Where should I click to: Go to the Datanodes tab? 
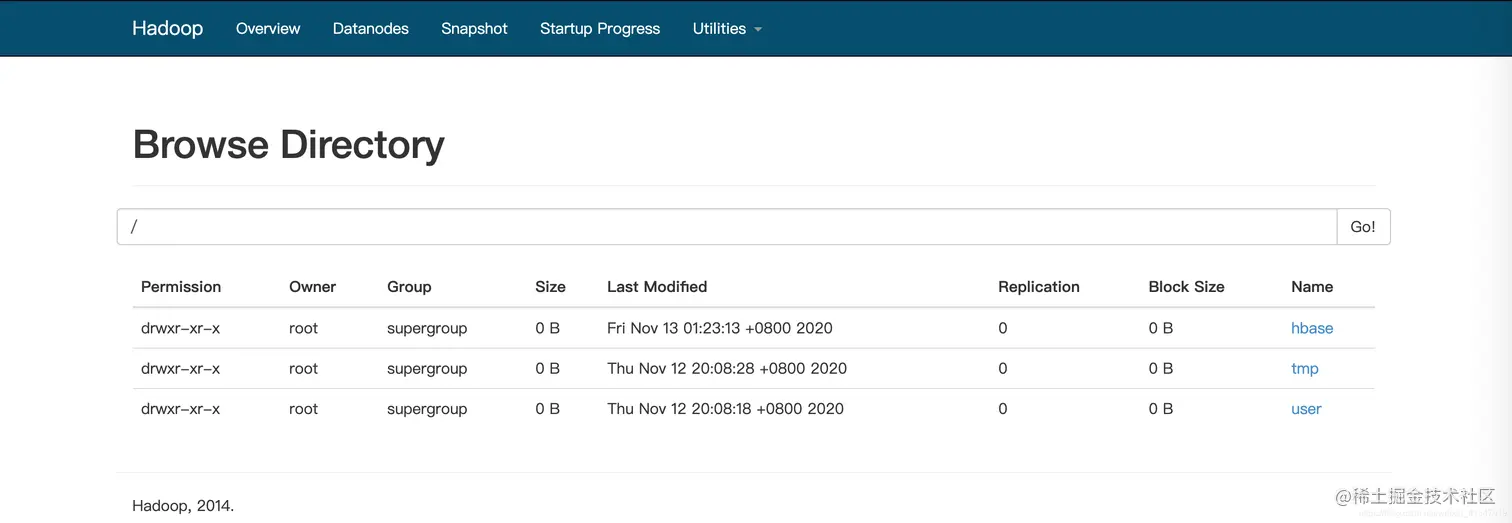371,28
